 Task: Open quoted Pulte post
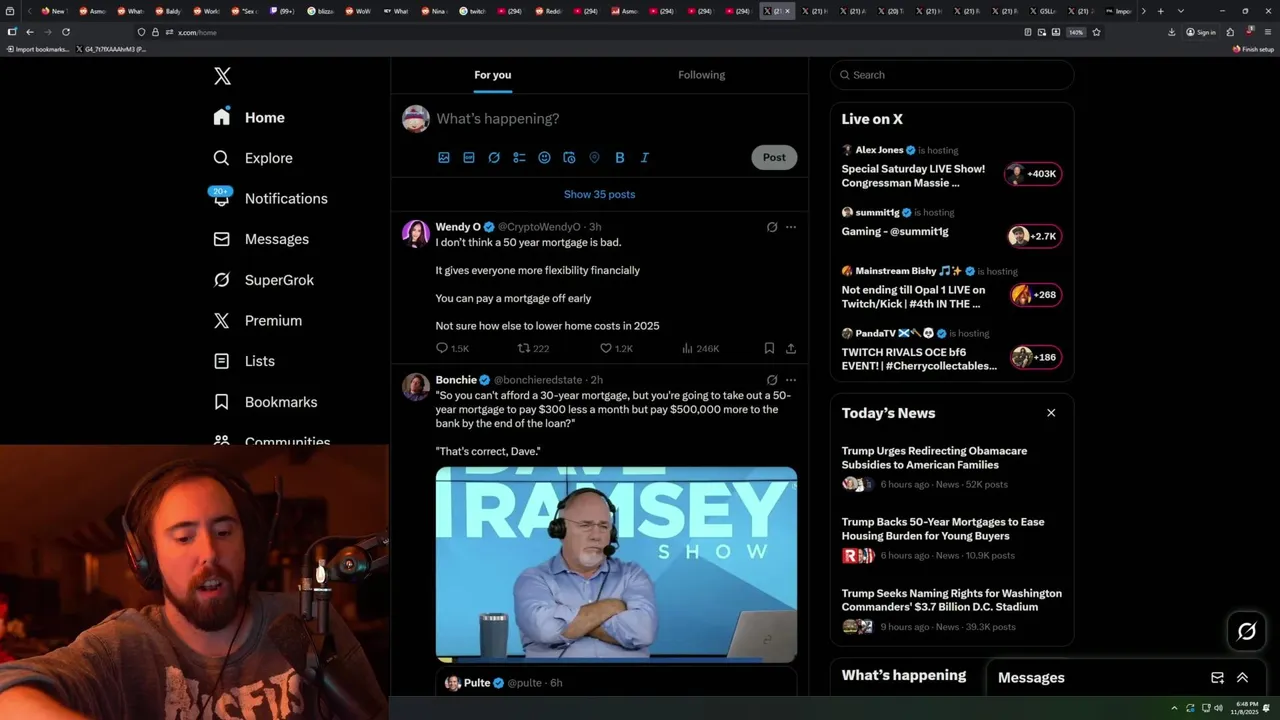pyautogui.click(x=616, y=683)
